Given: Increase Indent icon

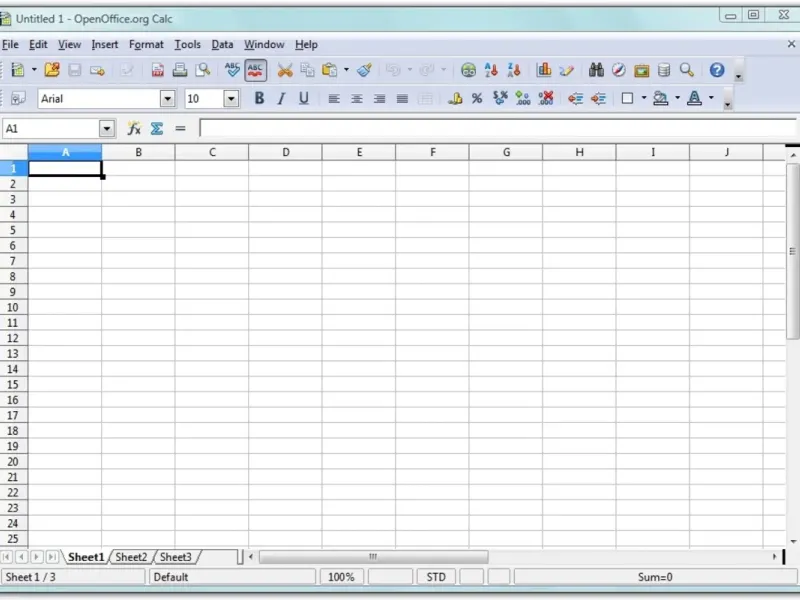Looking at the screenshot, I should [598, 98].
